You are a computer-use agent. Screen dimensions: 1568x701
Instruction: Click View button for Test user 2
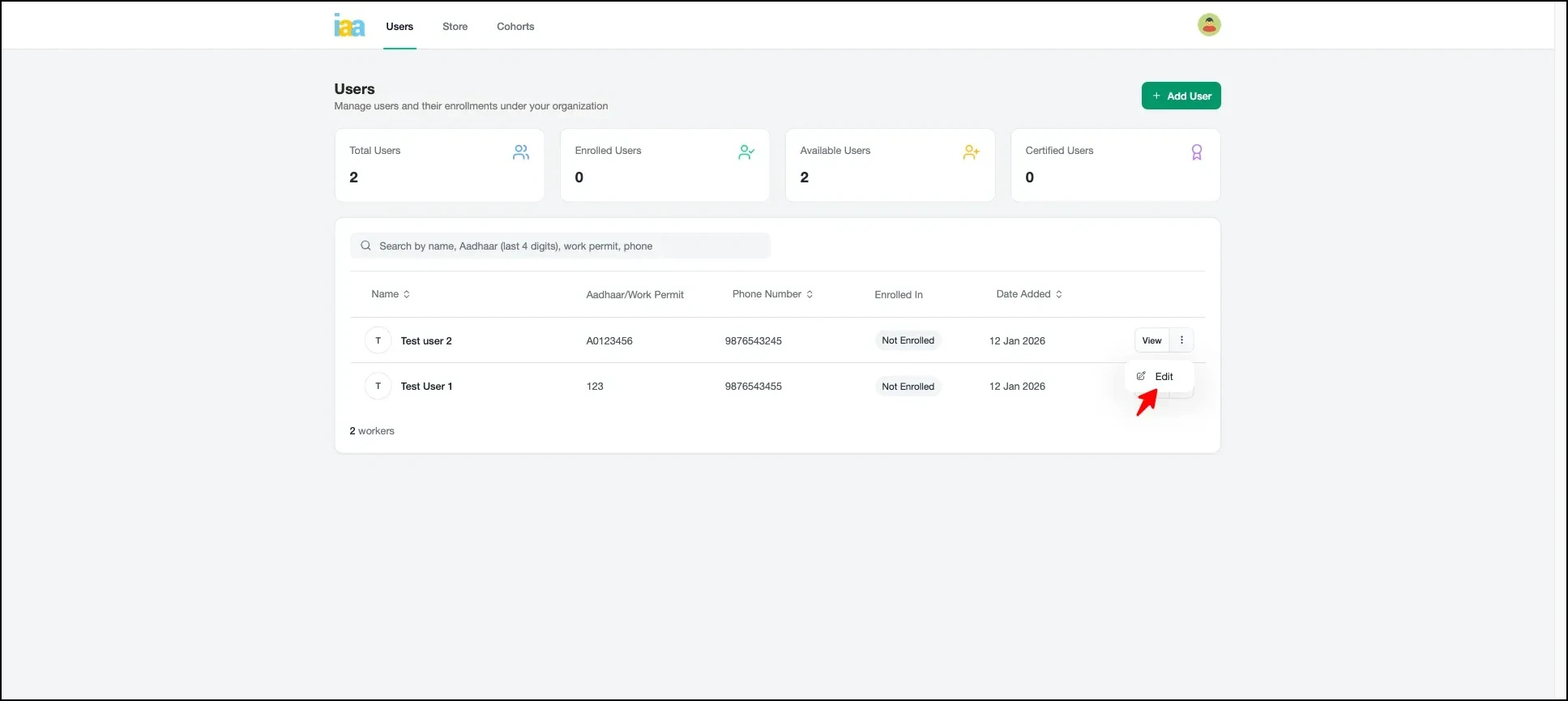[x=1151, y=340]
